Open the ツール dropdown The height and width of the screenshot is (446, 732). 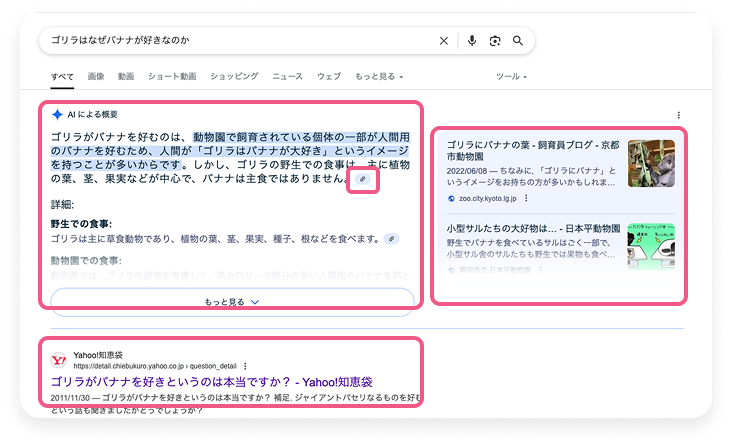pos(511,76)
